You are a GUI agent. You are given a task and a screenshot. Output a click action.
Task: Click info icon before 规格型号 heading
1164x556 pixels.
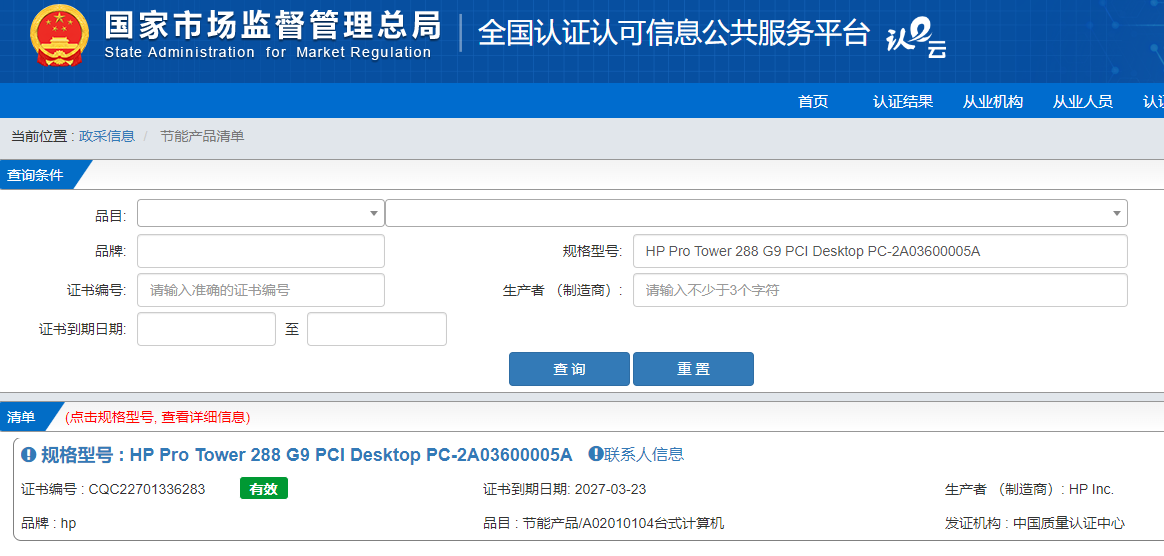pos(28,454)
